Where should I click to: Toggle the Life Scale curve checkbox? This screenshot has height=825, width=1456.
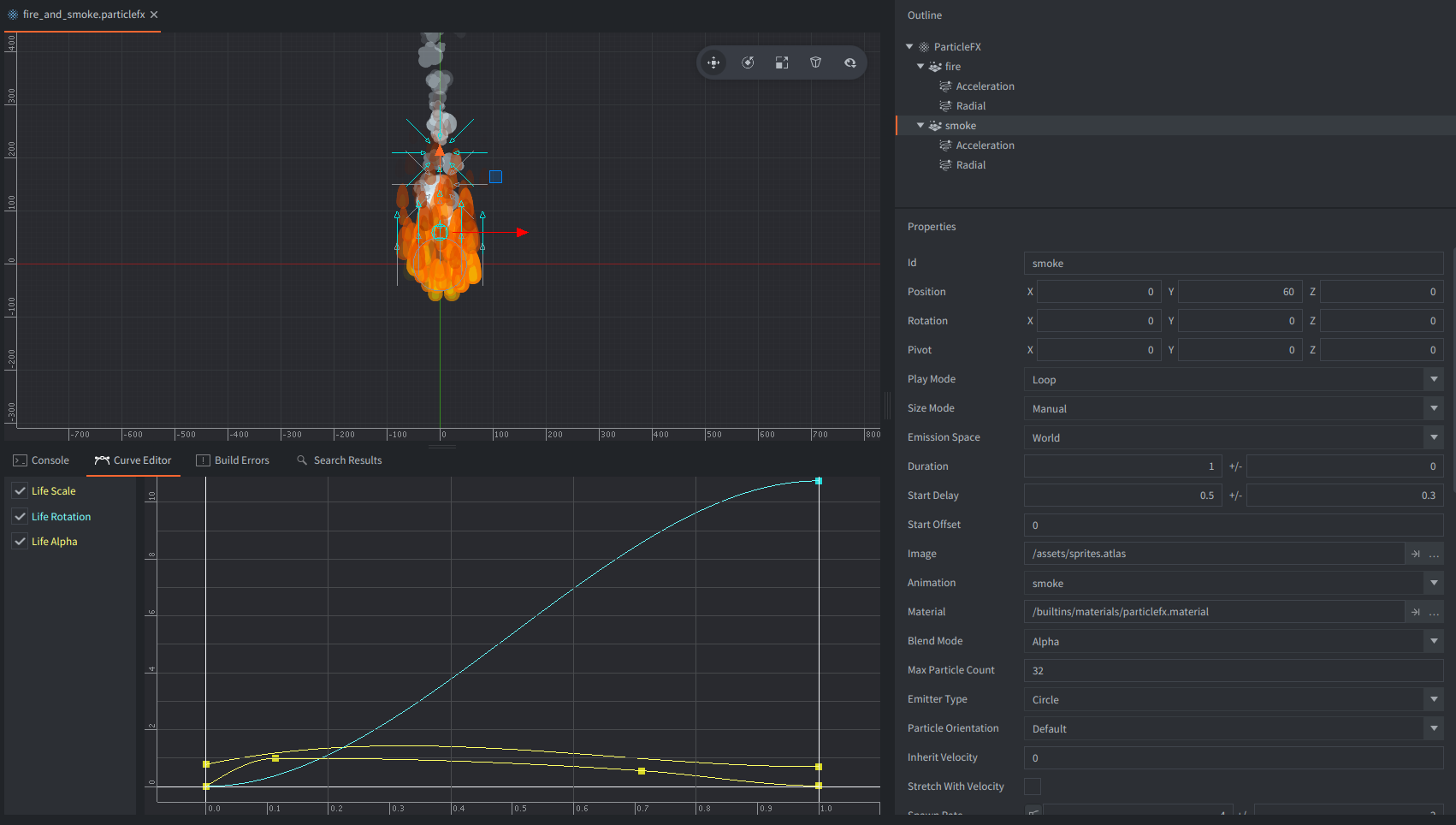pos(20,491)
